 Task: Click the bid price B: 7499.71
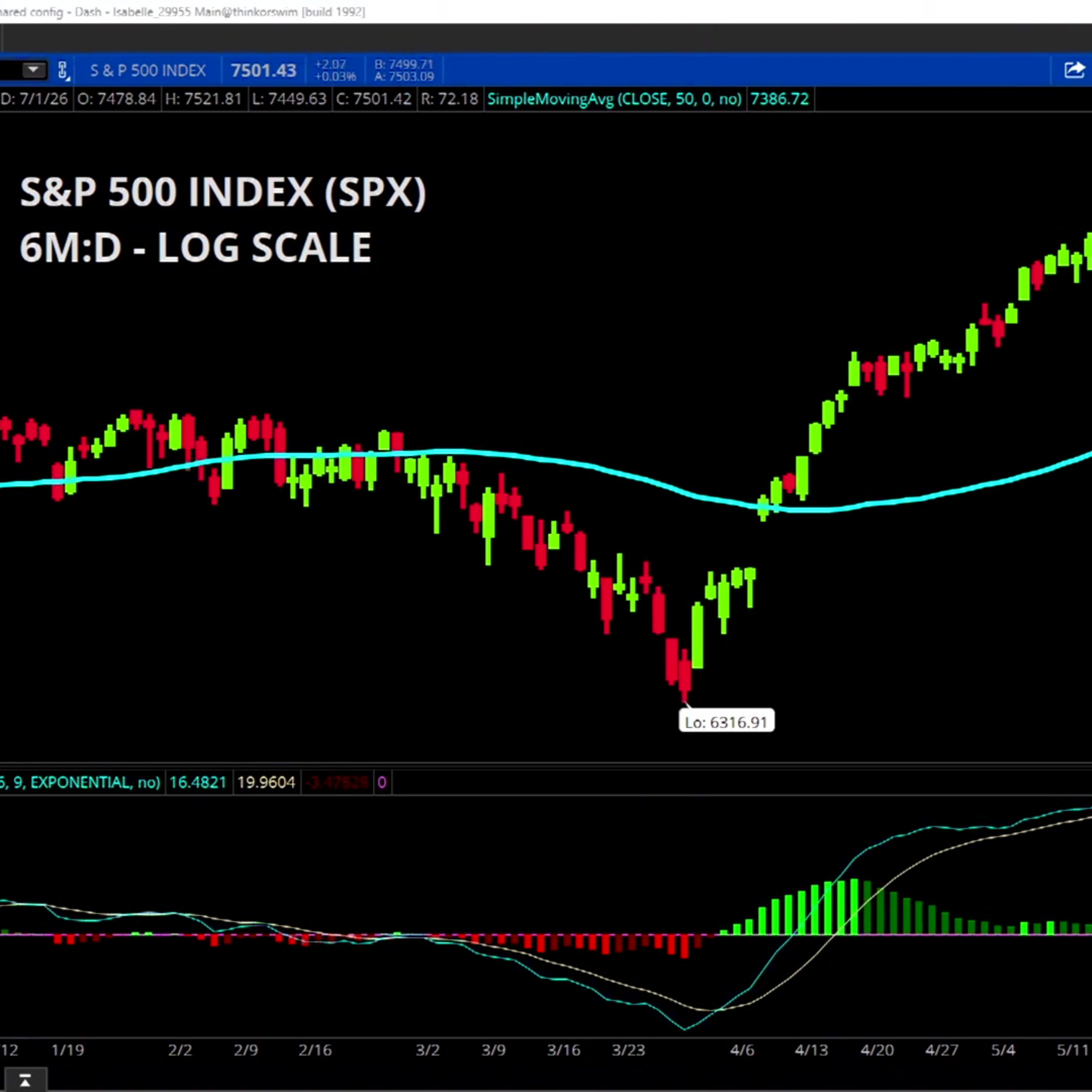point(404,64)
